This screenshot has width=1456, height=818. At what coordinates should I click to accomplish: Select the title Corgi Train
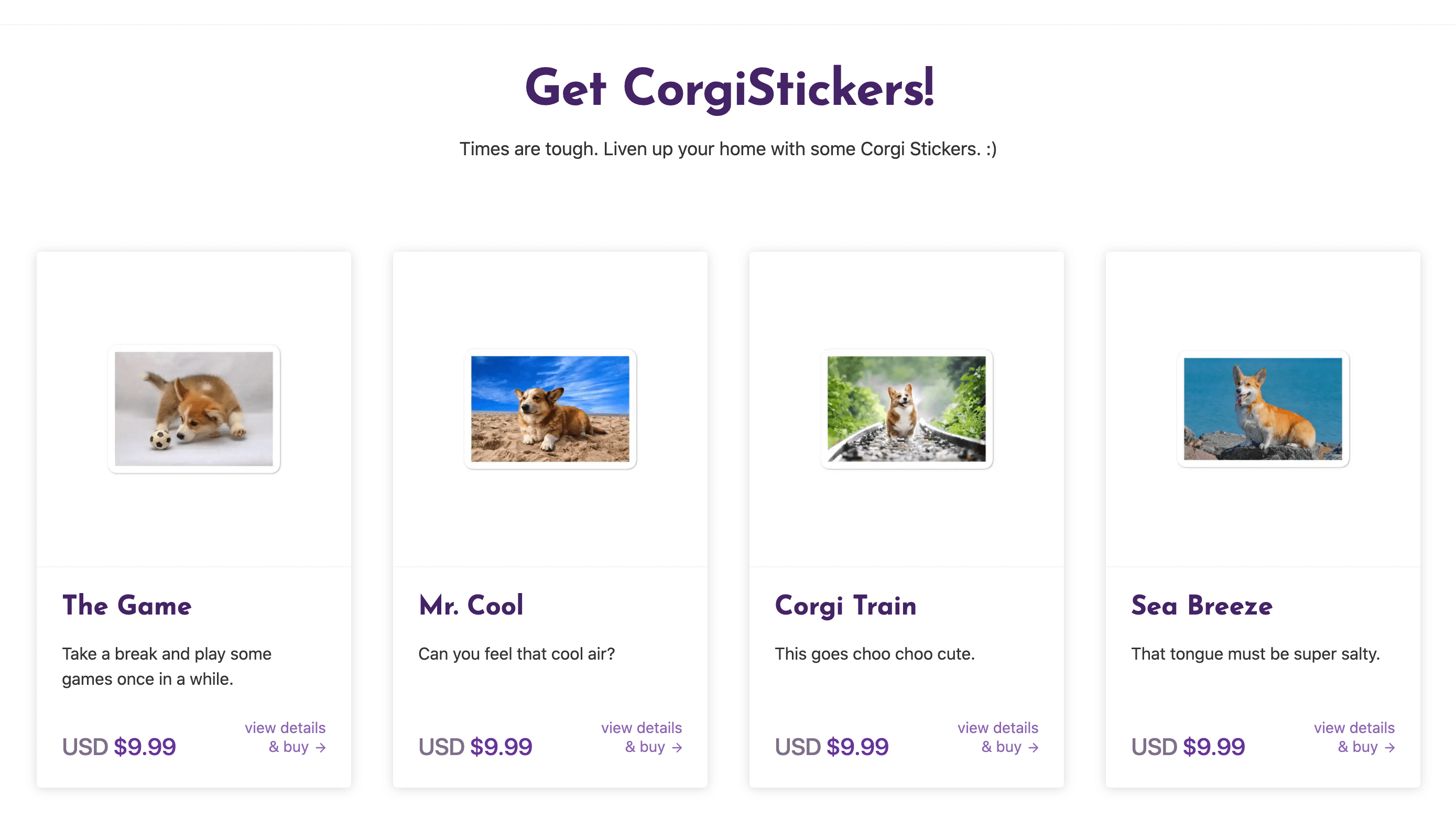(845, 605)
